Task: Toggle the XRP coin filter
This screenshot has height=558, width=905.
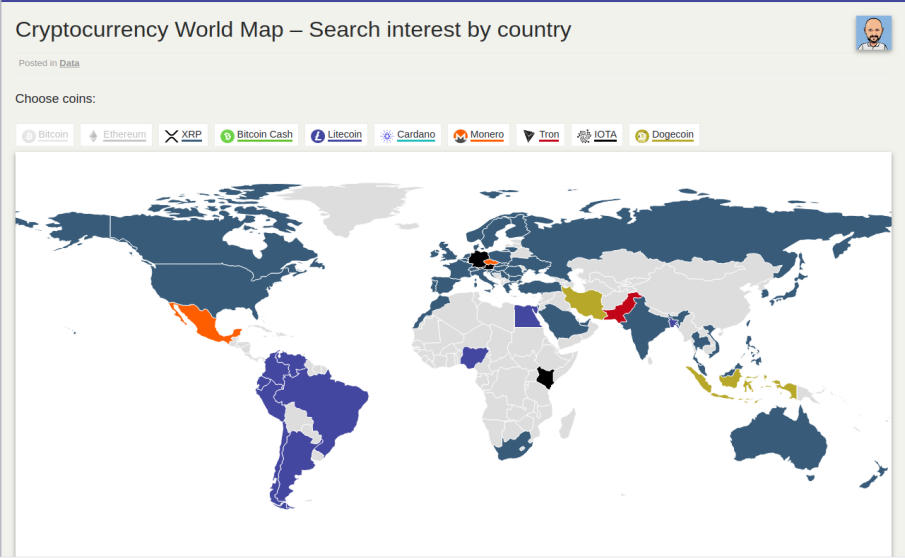Action: [183, 135]
